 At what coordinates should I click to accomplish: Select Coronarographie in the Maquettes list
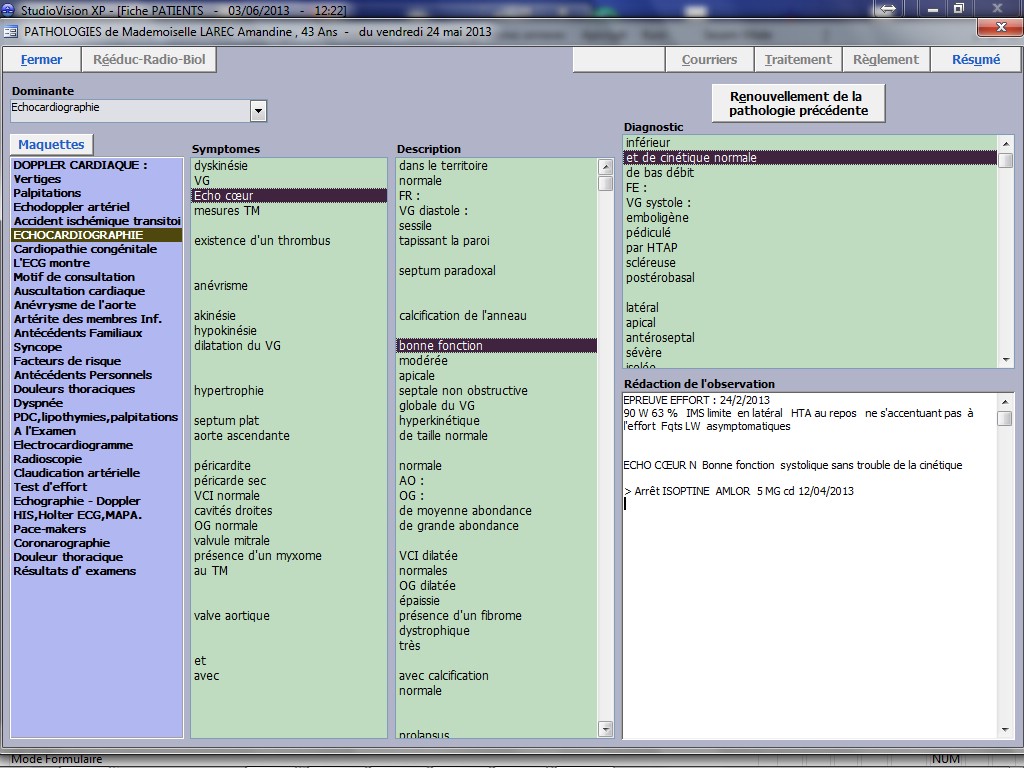61,543
